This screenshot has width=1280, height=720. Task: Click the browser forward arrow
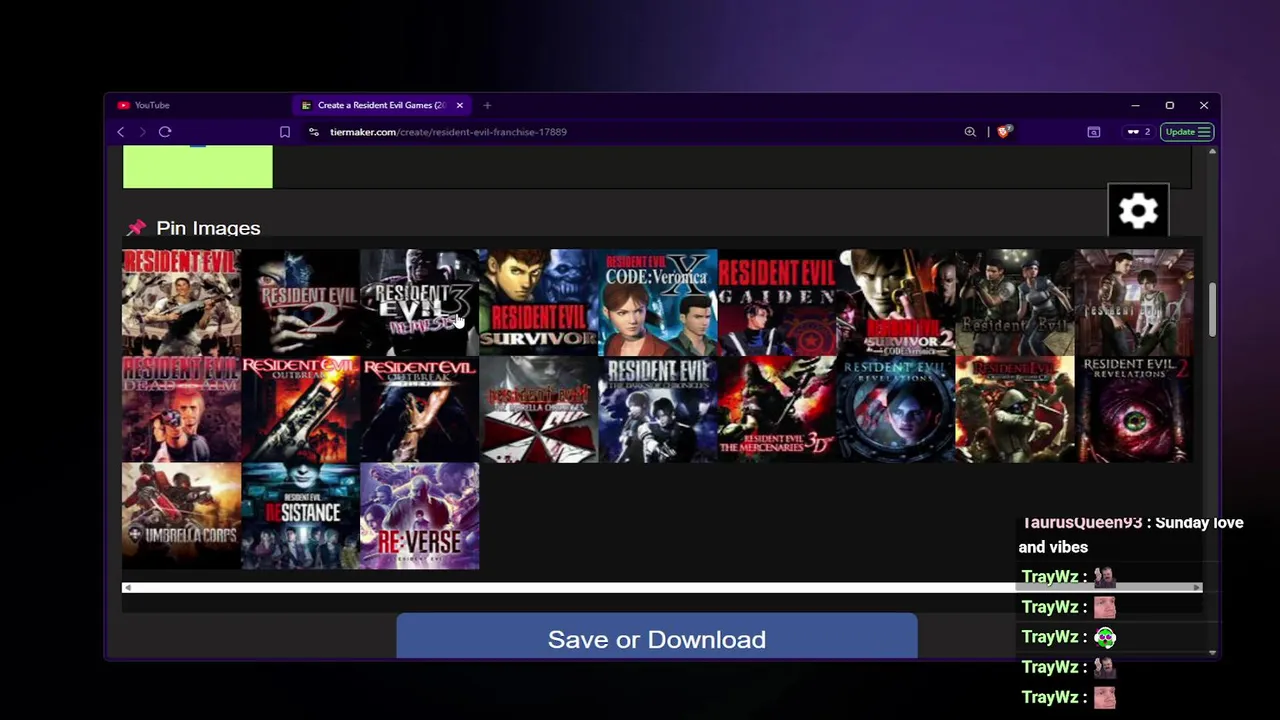pyautogui.click(x=142, y=132)
